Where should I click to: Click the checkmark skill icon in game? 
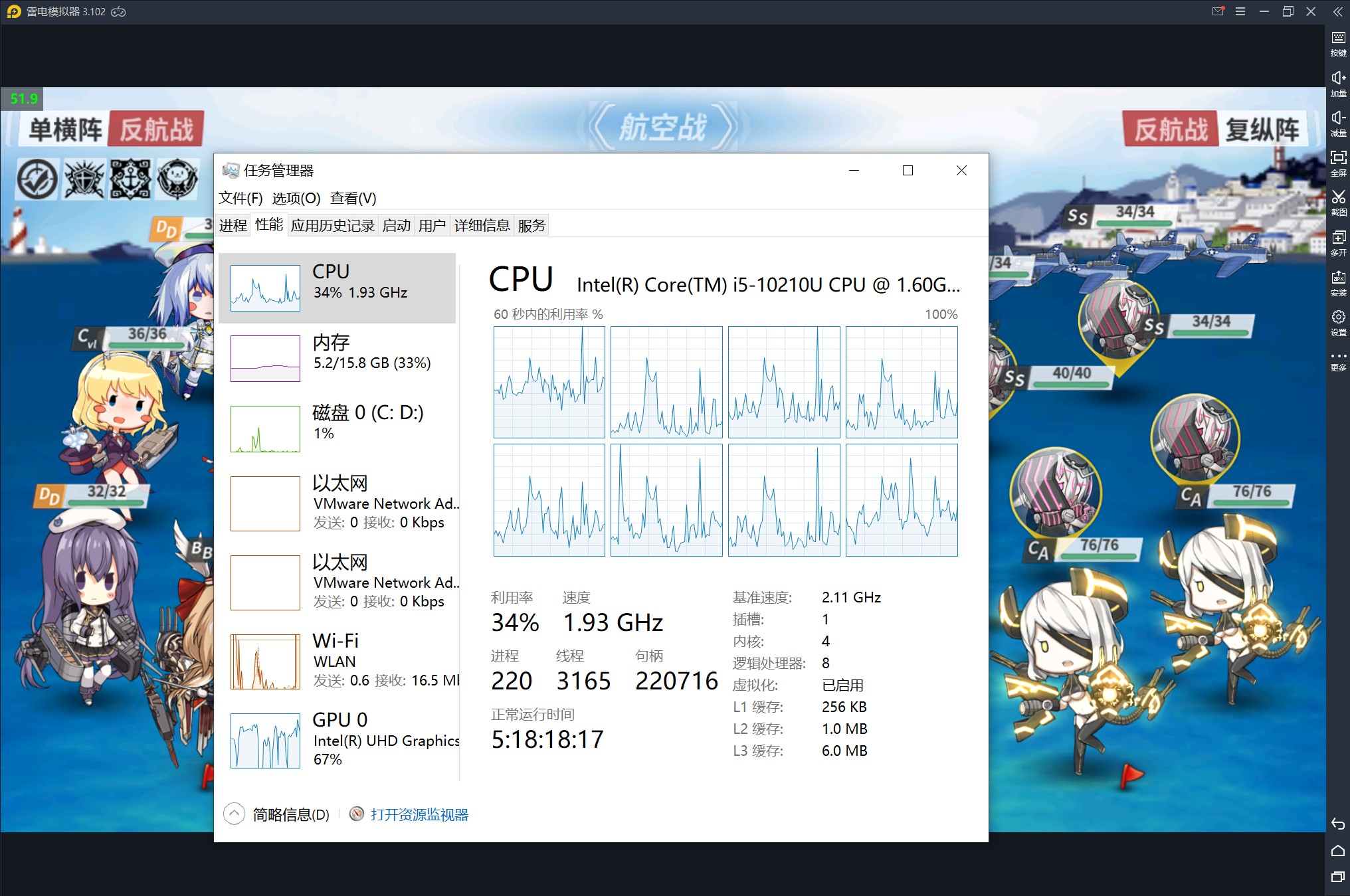point(37,179)
